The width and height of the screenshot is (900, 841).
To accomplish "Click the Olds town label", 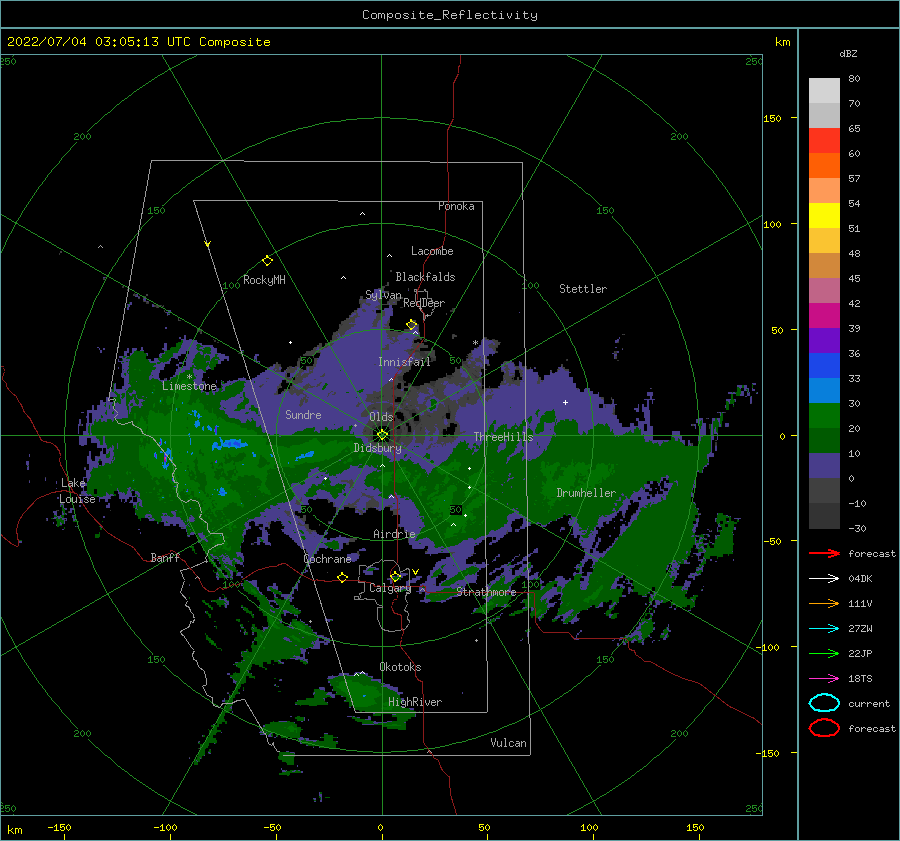I will tap(381, 417).
